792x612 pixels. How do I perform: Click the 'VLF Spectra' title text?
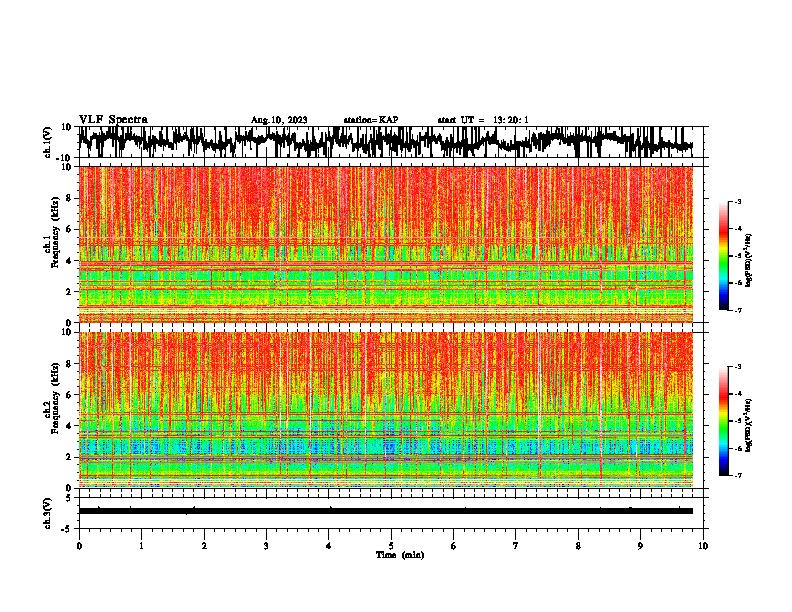pos(113,120)
